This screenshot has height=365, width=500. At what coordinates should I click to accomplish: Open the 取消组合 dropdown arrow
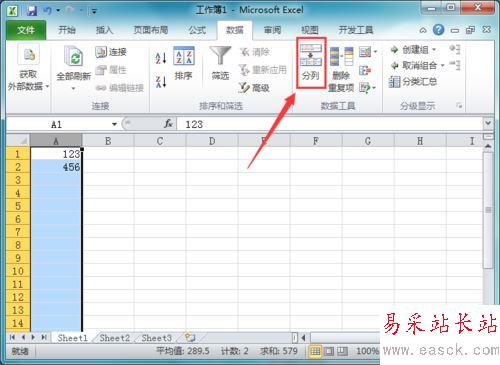[443, 65]
